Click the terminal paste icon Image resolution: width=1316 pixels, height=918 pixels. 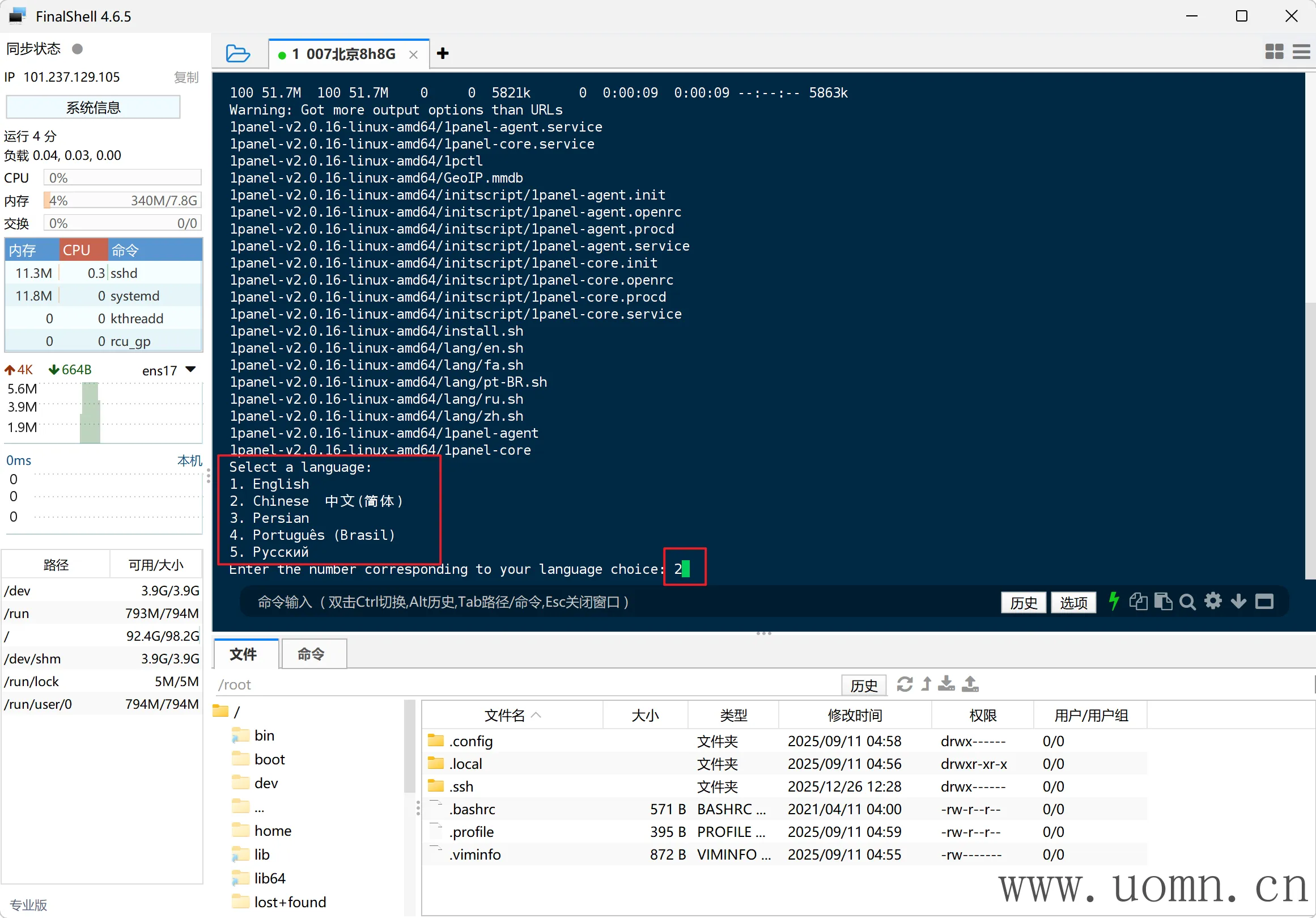[1162, 602]
